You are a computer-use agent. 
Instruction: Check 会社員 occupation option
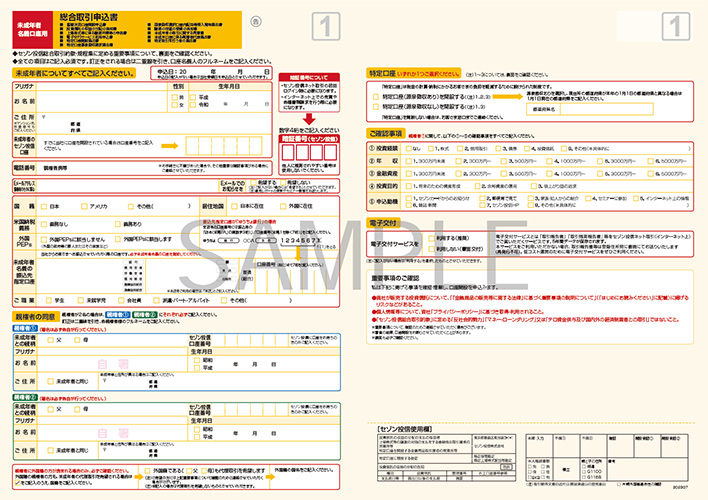click(x=121, y=299)
